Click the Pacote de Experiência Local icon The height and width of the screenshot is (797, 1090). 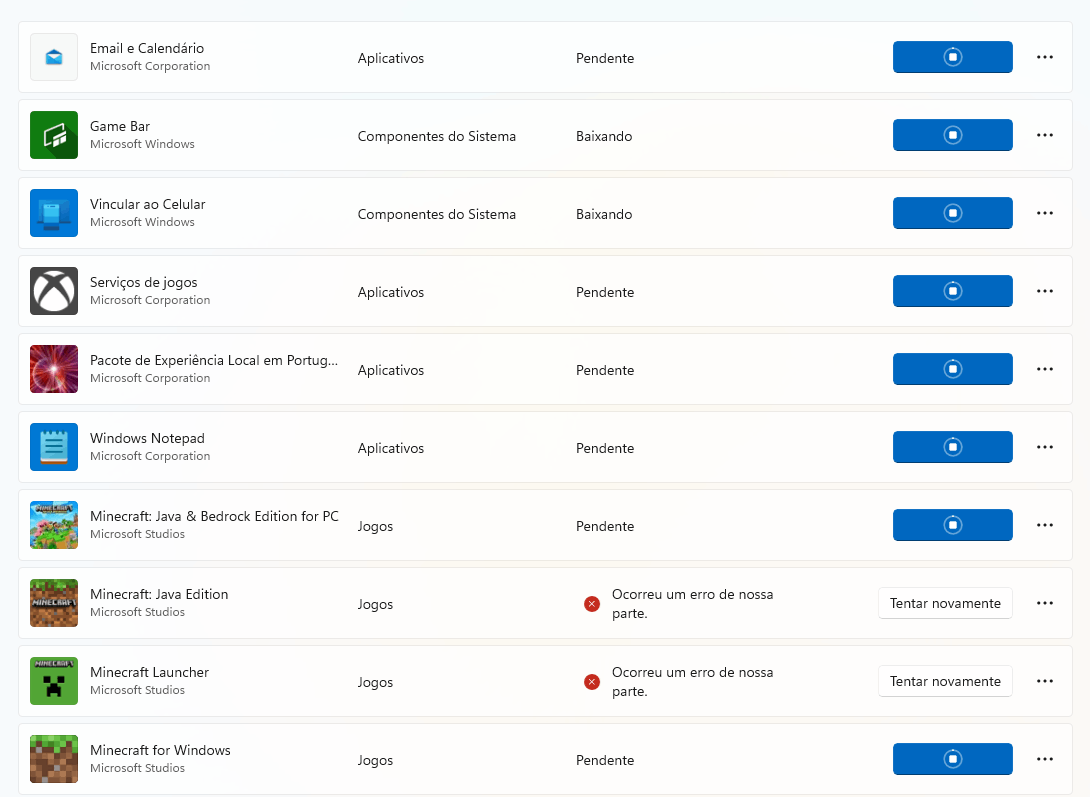(x=54, y=369)
